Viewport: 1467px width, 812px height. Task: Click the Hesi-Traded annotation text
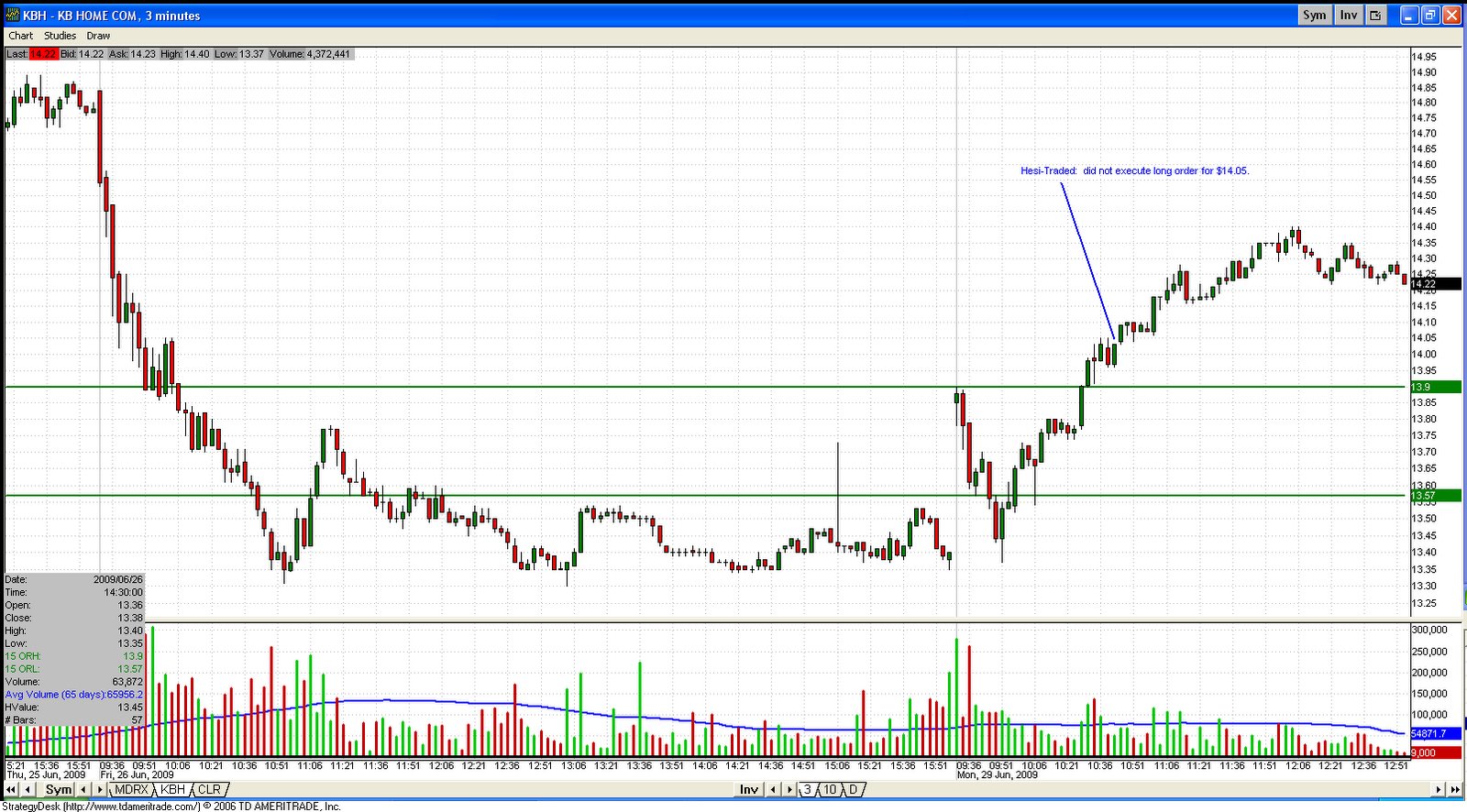point(1134,170)
